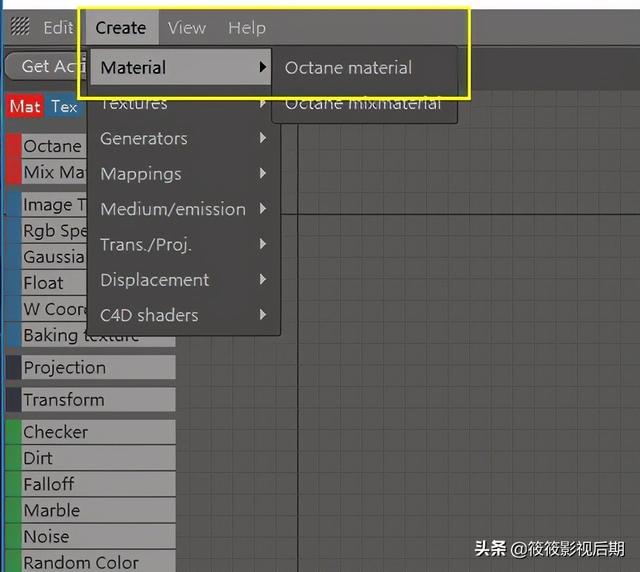Expand the Displacement submenu arrow
The width and height of the screenshot is (640, 572).
click(x=263, y=279)
